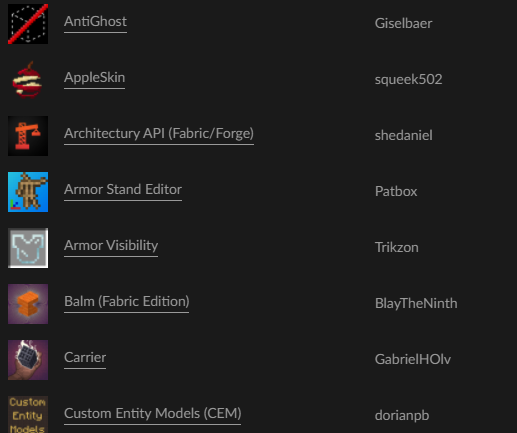This screenshot has height=433, width=517.
Task: Click the Armor Stand Editor icon
Action: tap(28, 192)
